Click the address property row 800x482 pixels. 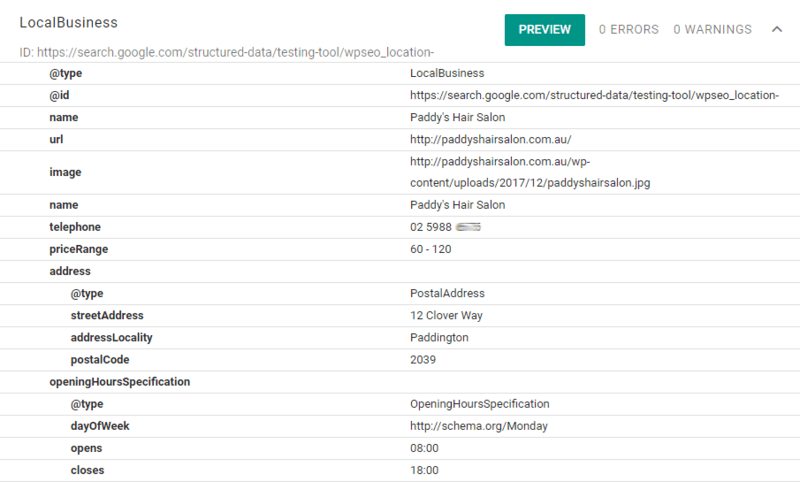click(x=400, y=271)
